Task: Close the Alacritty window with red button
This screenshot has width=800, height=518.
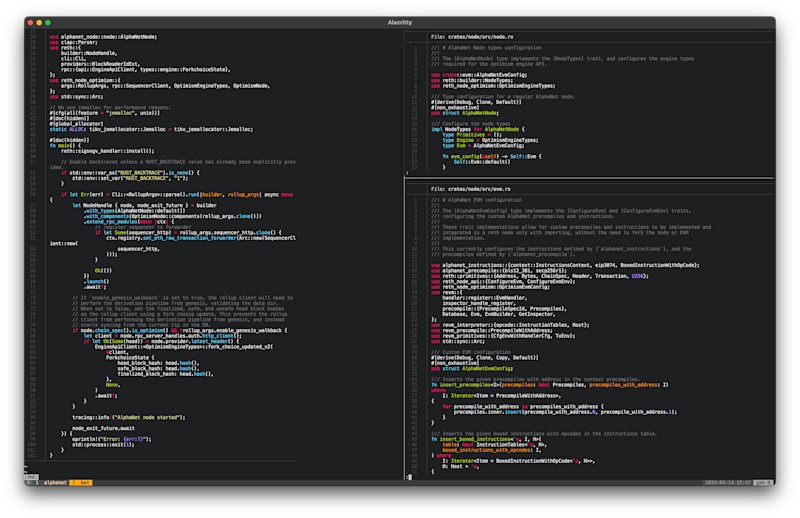Action: point(31,22)
